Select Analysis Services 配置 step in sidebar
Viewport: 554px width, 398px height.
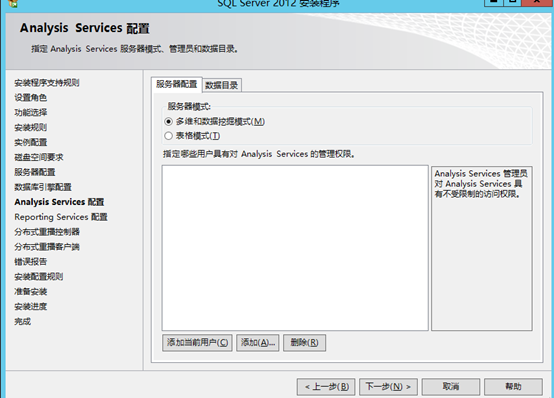[x=59, y=202]
